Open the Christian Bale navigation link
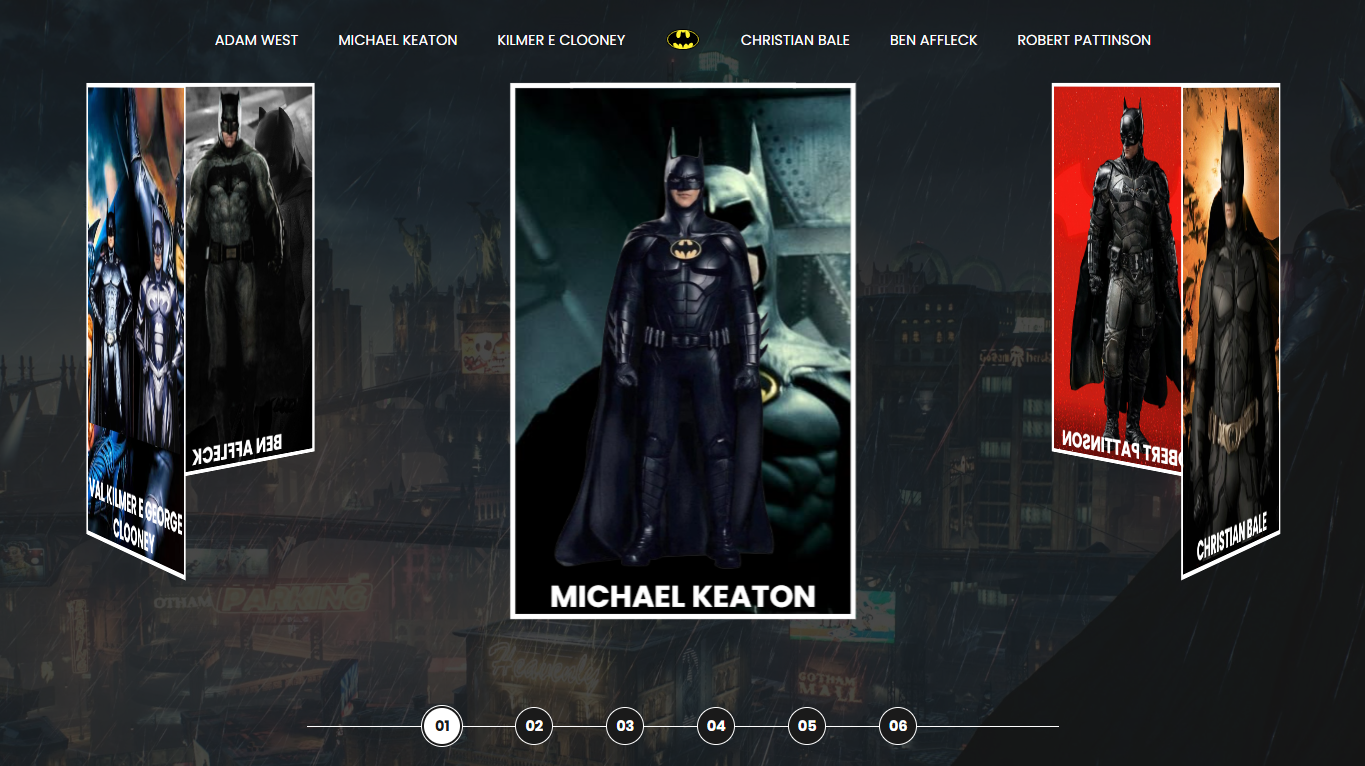Viewport: 1365px width, 766px height. coord(795,40)
